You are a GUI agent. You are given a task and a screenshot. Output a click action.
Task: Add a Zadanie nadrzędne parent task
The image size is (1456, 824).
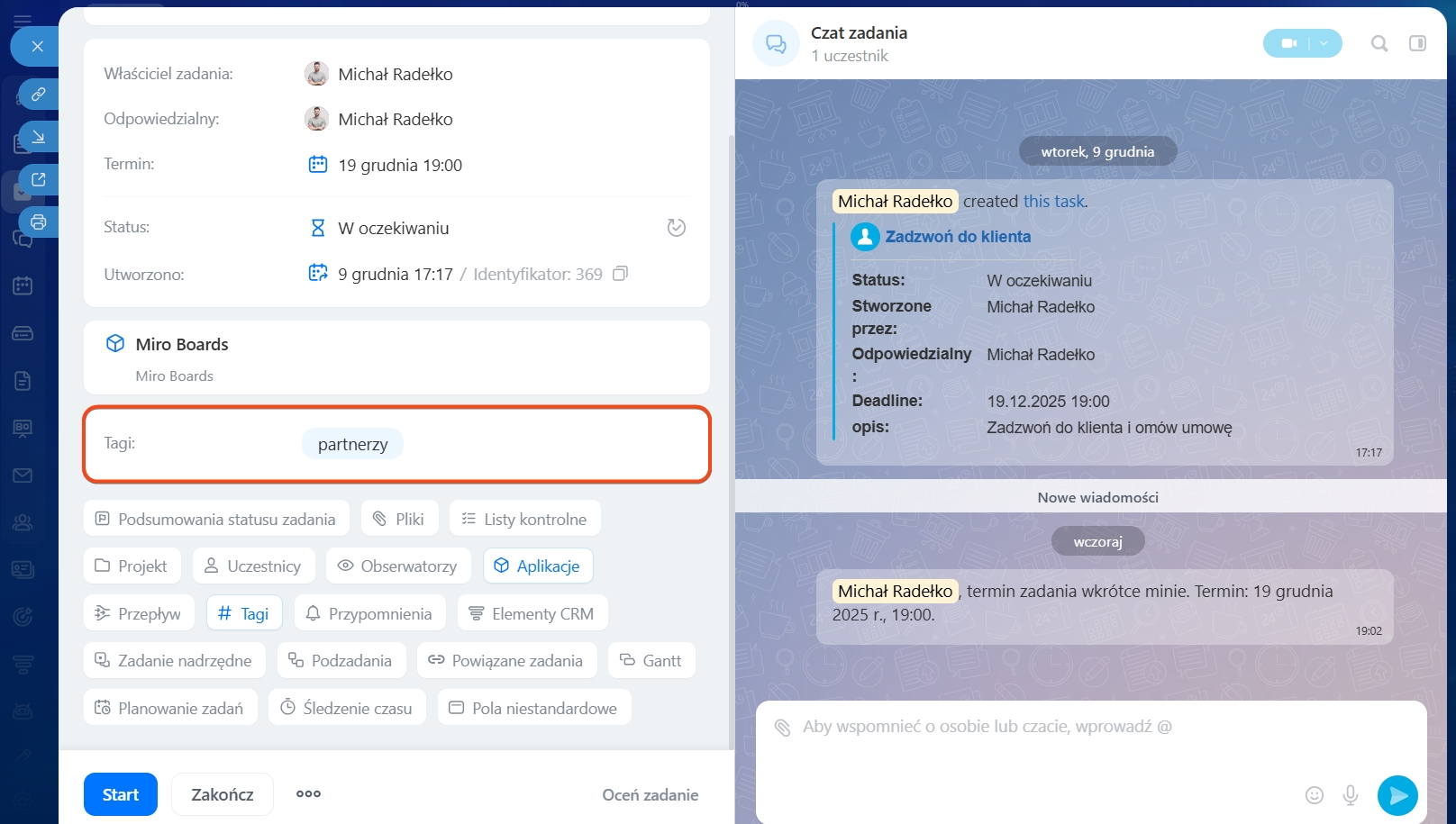coord(174,660)
